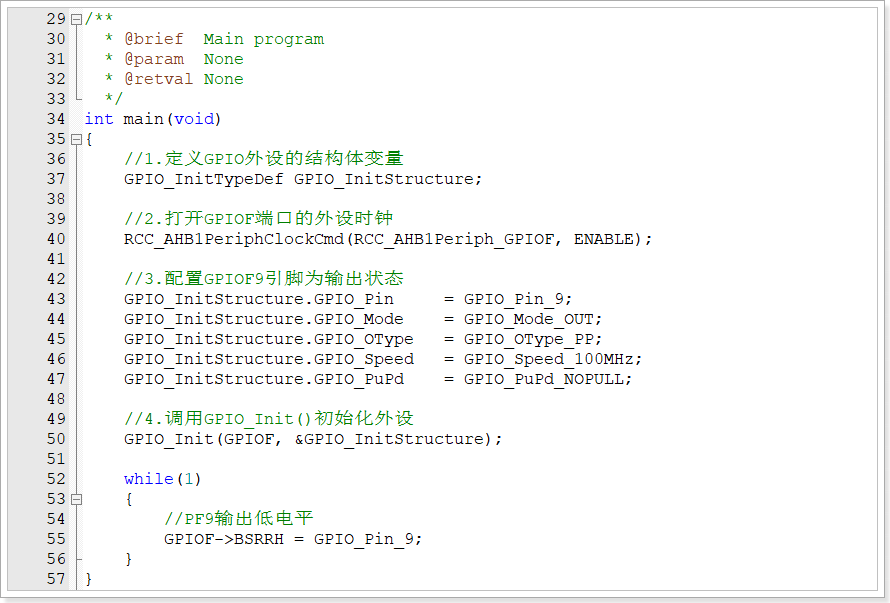Screen dimensions: 890x603
Task: Click 'GPIO_InitStructure.GPIO_OType' on line 45
Action: pyautogui.click(x=268, y=339)
